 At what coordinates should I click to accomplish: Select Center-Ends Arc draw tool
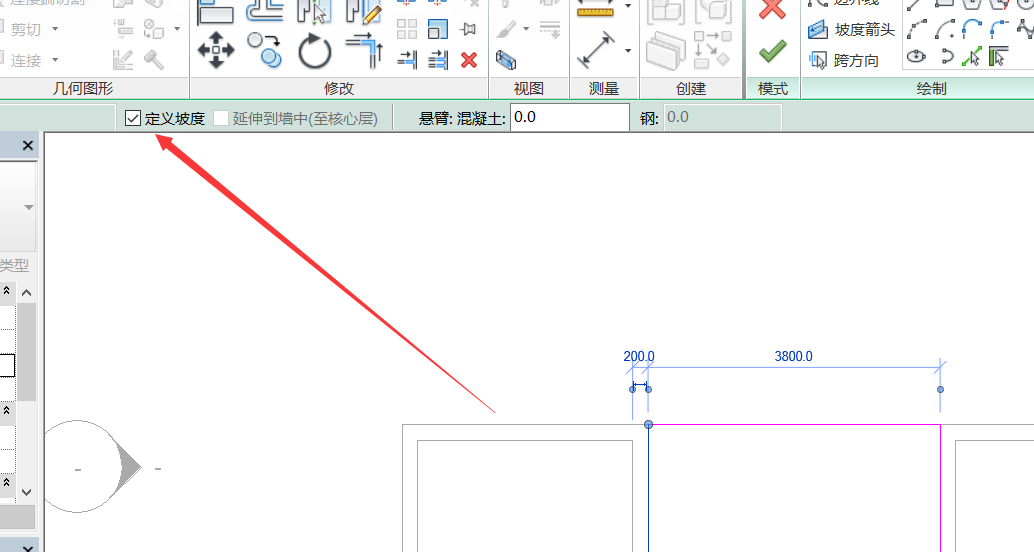944,29
